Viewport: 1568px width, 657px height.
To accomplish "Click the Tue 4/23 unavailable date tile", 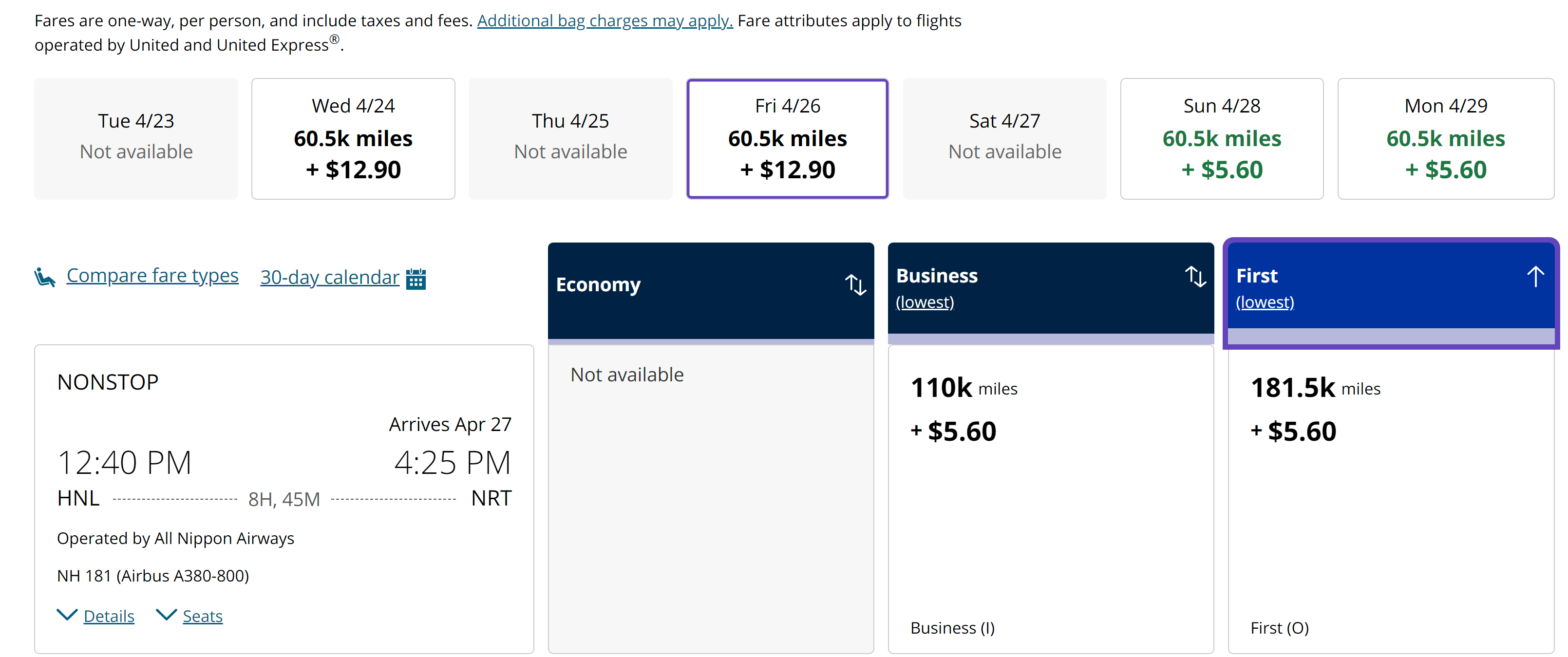I will [x=136, y=138].
